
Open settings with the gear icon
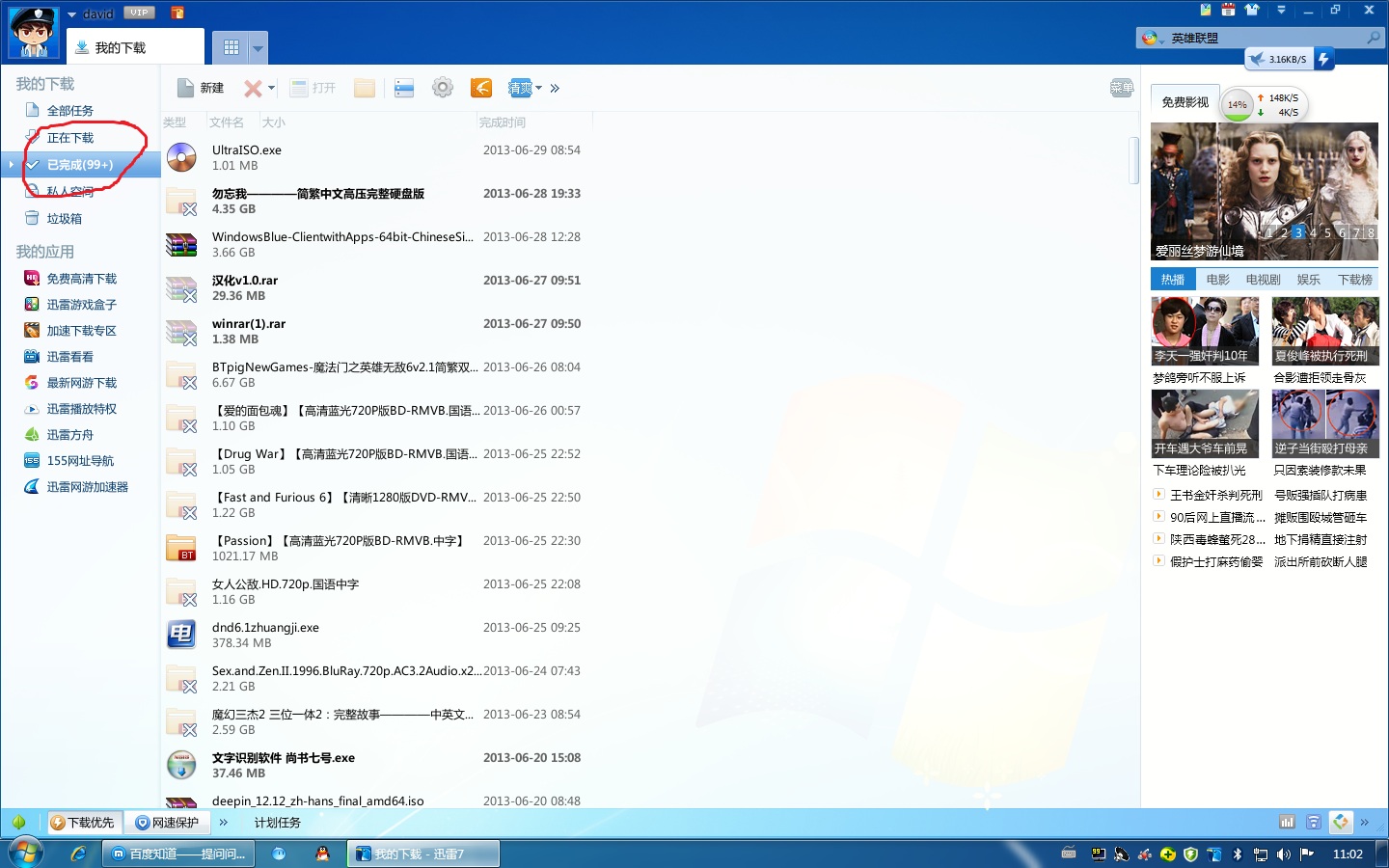tap(443, 88)
